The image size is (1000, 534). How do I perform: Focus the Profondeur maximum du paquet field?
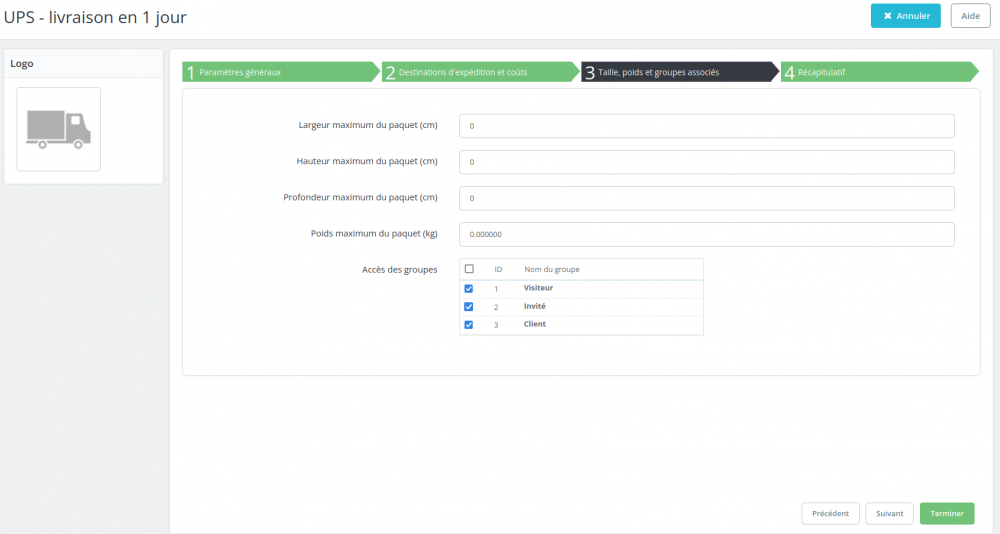point(707,198)
